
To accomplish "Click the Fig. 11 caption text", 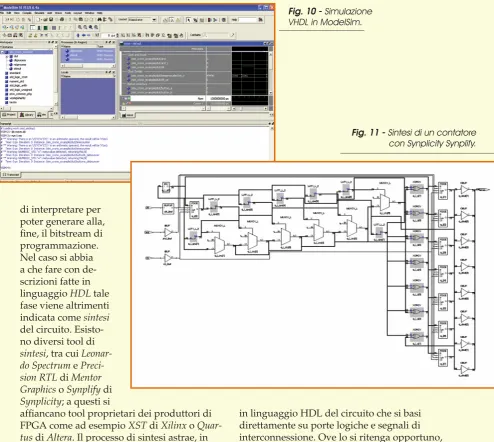I will coord(414,138).
